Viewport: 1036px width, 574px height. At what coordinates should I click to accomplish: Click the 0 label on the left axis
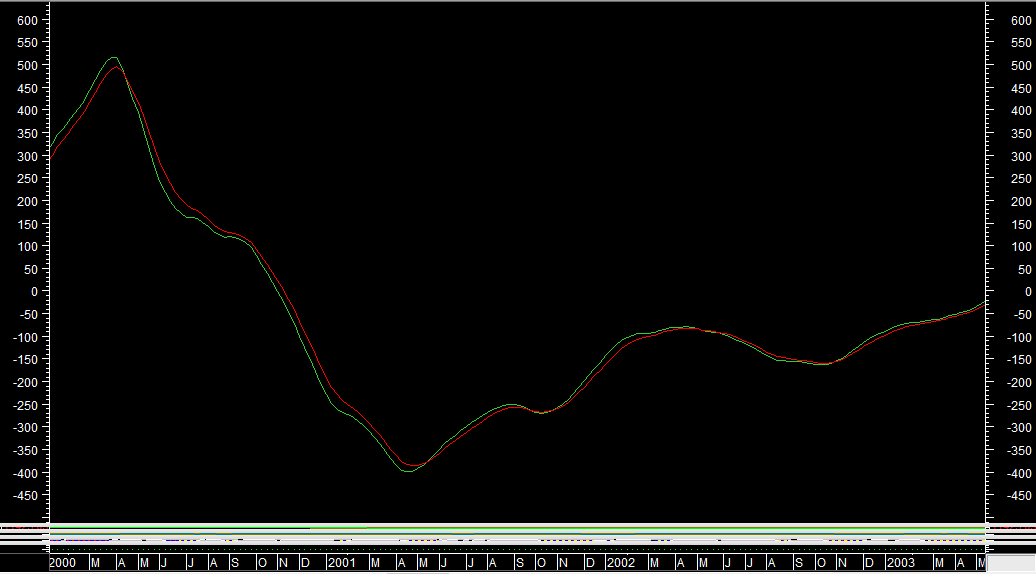(x=33, y=292)
